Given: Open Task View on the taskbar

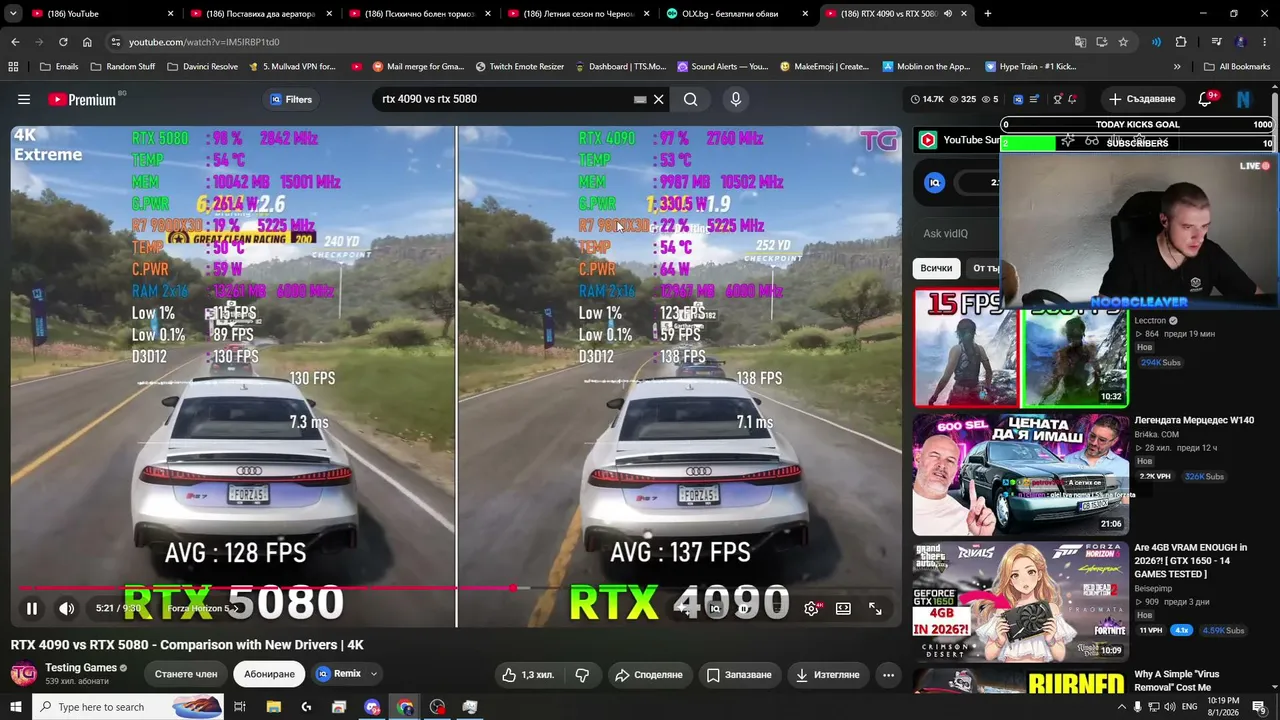Looking at the screenshot, I should pyautogui.click(x=240, y=707).
